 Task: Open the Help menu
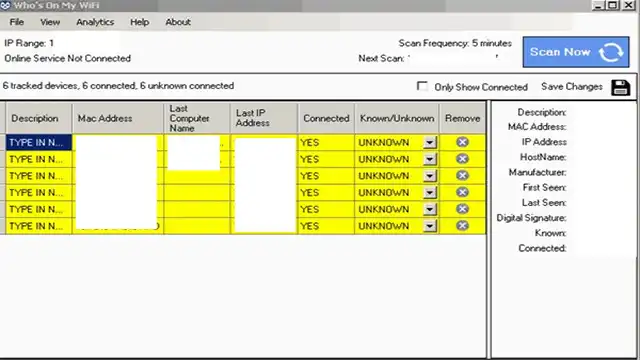click(139, 22)
